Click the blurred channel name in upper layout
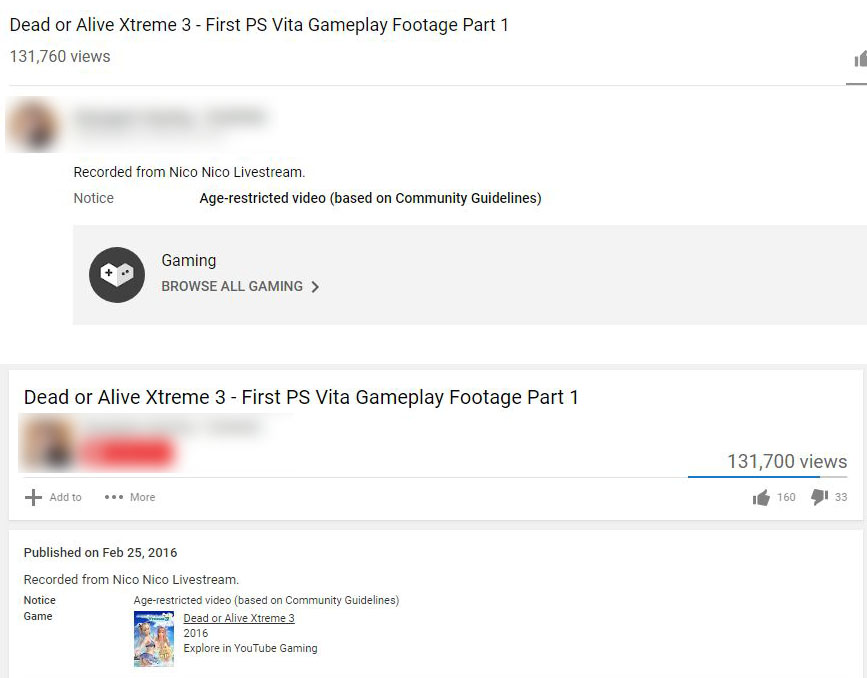 click(171, 117)
